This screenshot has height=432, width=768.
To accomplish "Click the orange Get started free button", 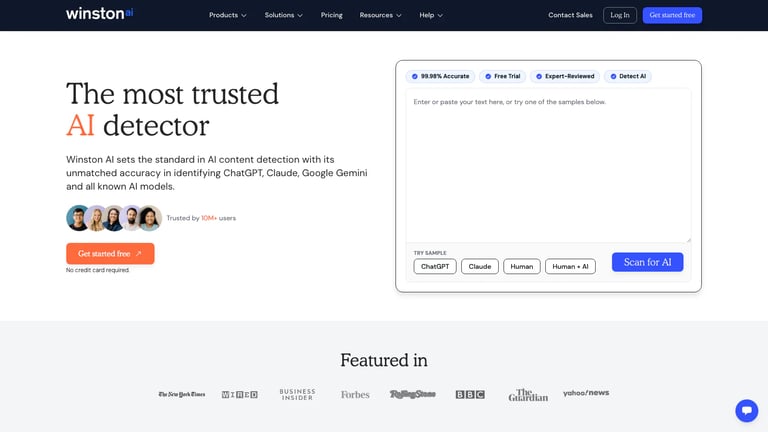I will click(x=110, y=254).
